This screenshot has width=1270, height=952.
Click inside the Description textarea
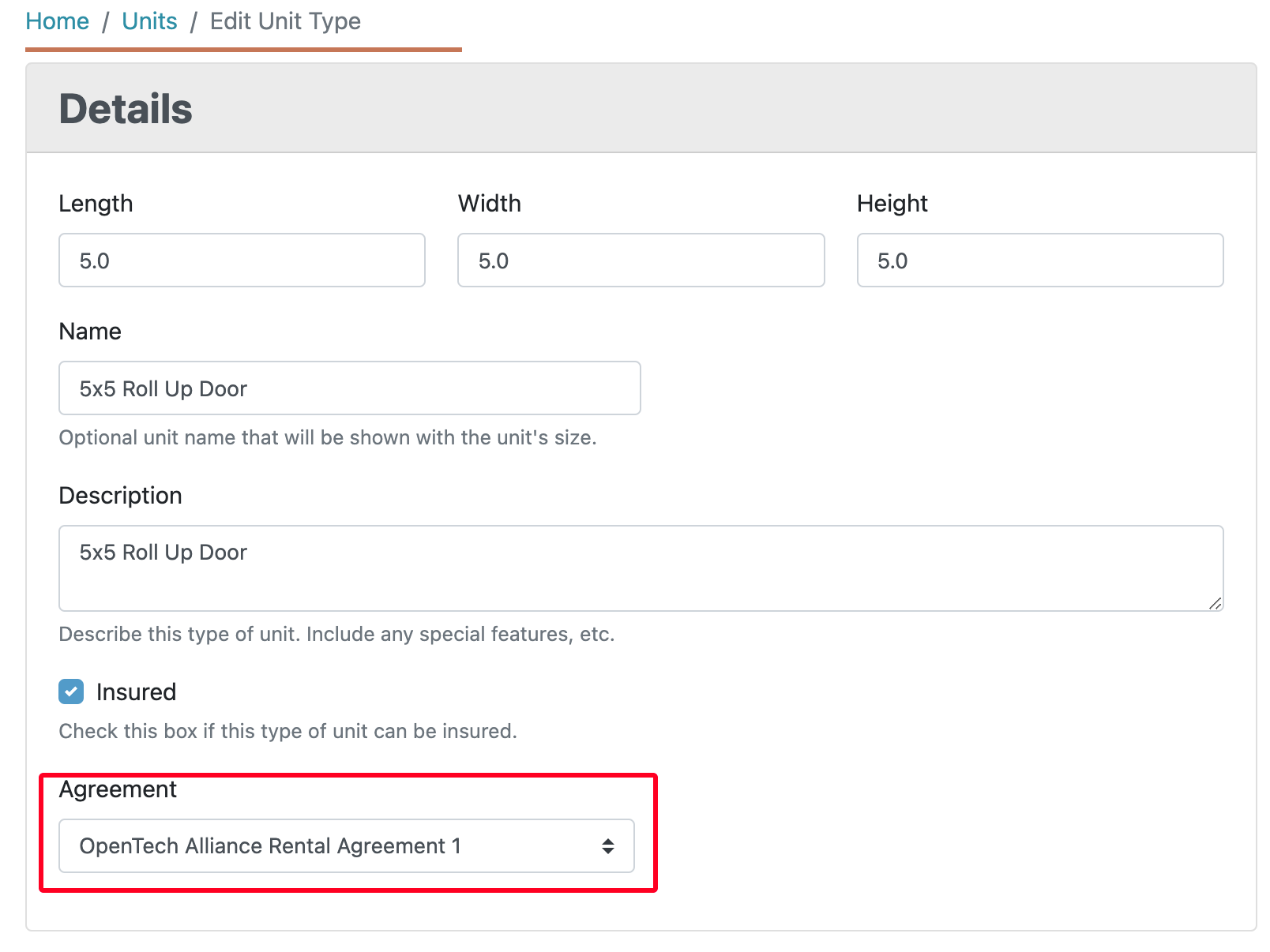(x=641, y=568)
